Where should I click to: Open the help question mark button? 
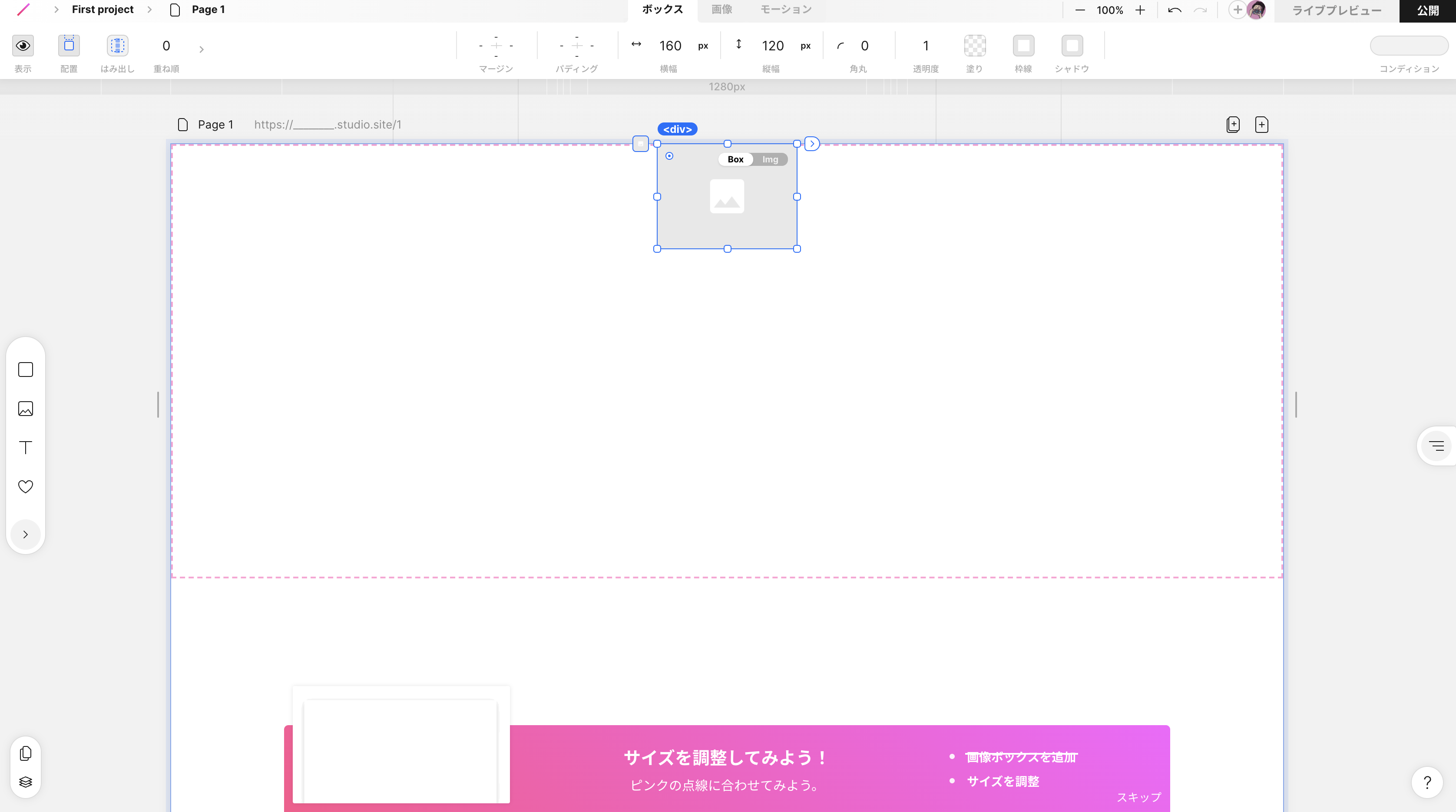1426,782
